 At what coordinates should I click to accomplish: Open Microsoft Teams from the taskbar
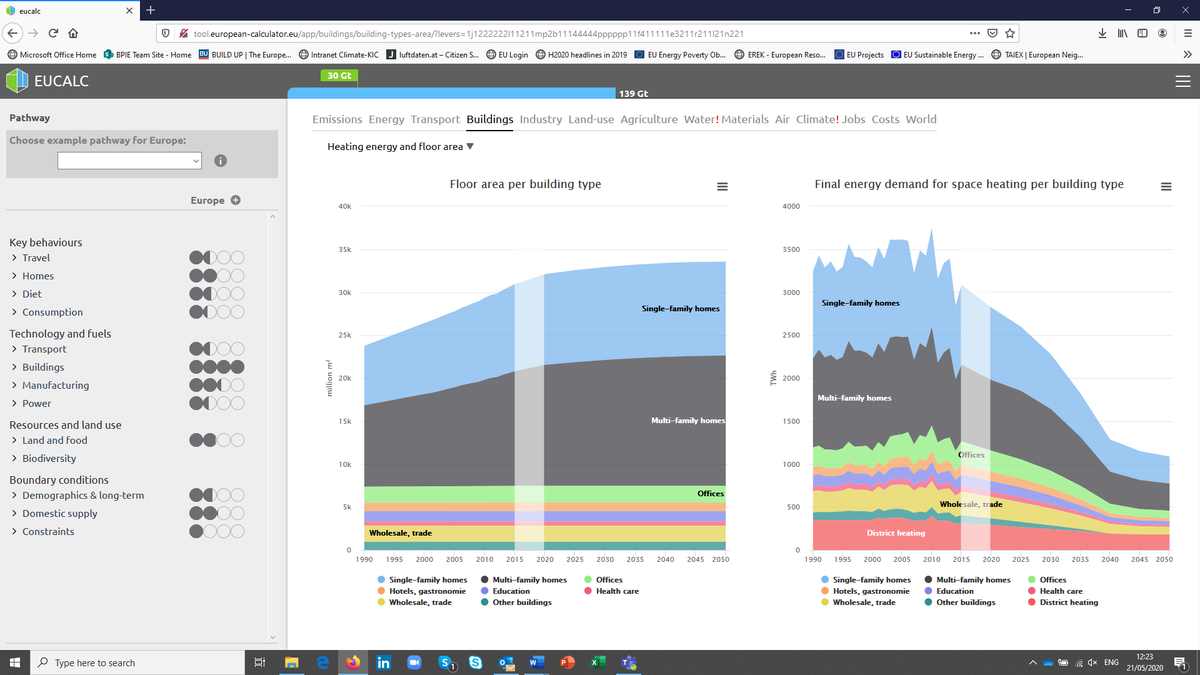[628, 662]
